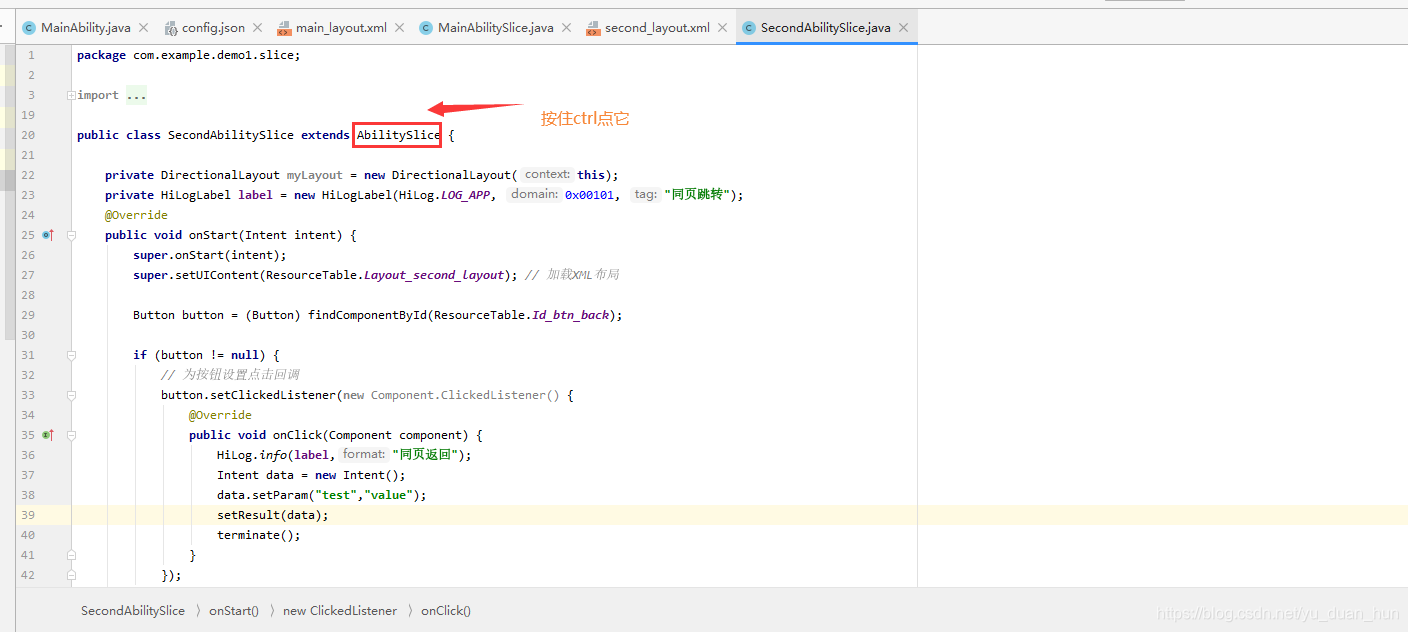Switch to main_layout.xml tab
This screenshot has width=1408, height=632.
[x=341, y=28]
